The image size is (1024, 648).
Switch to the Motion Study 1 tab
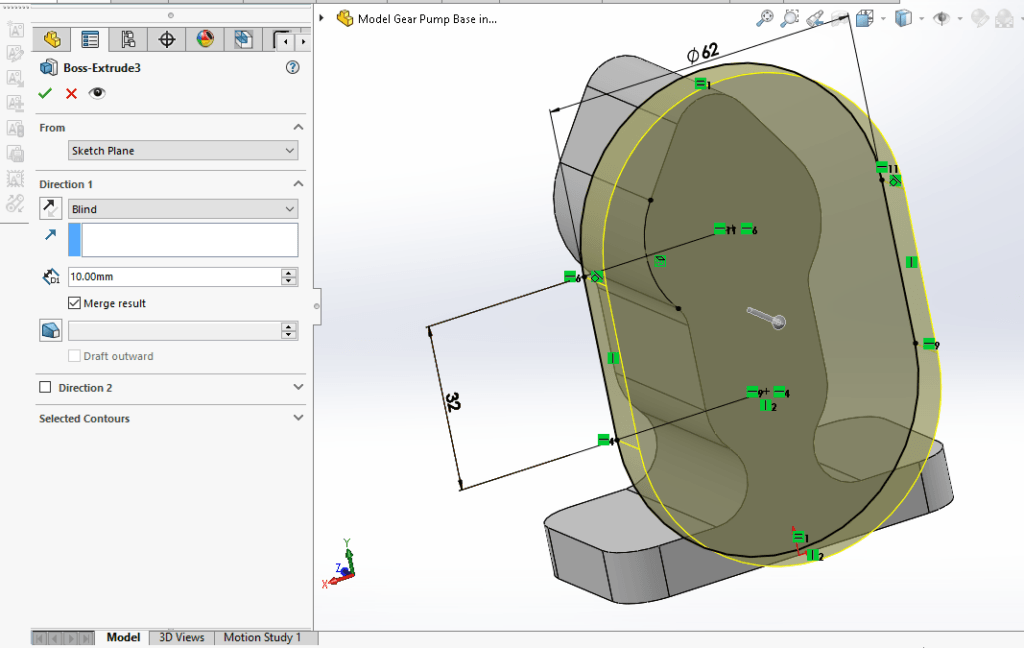(x=265, y=637)
